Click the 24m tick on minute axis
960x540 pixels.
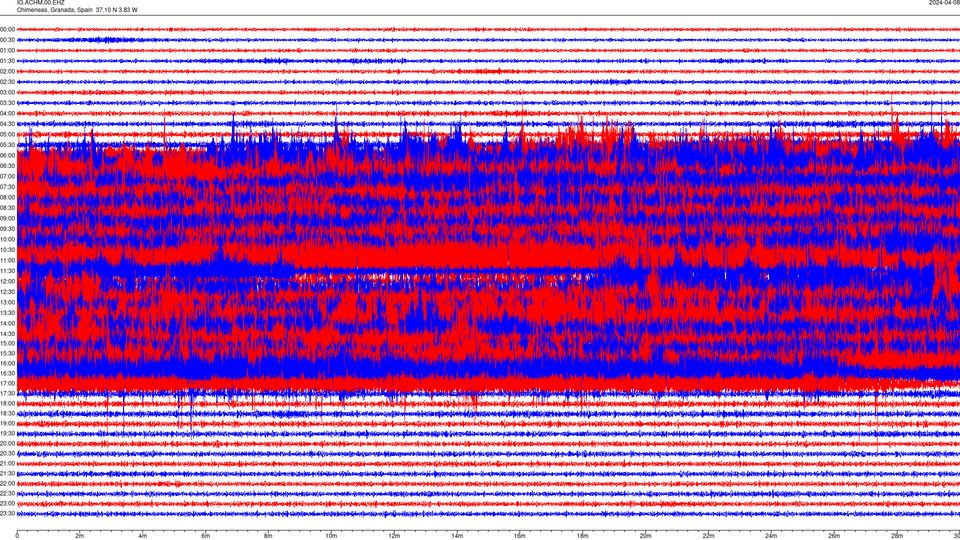pos(771,536)
